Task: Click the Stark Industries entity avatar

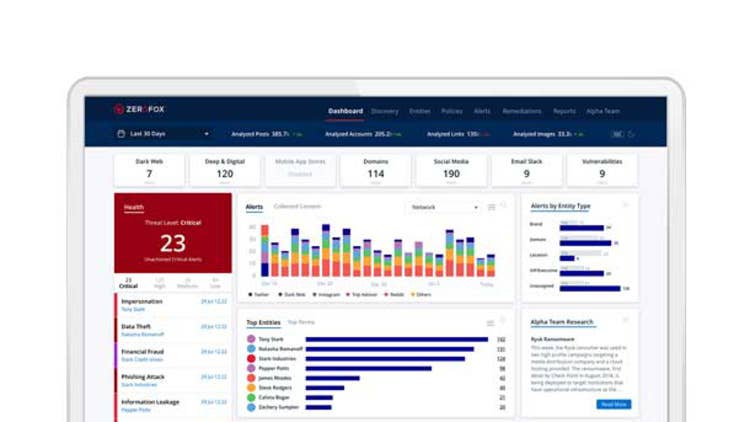Action: coord(252,359)
